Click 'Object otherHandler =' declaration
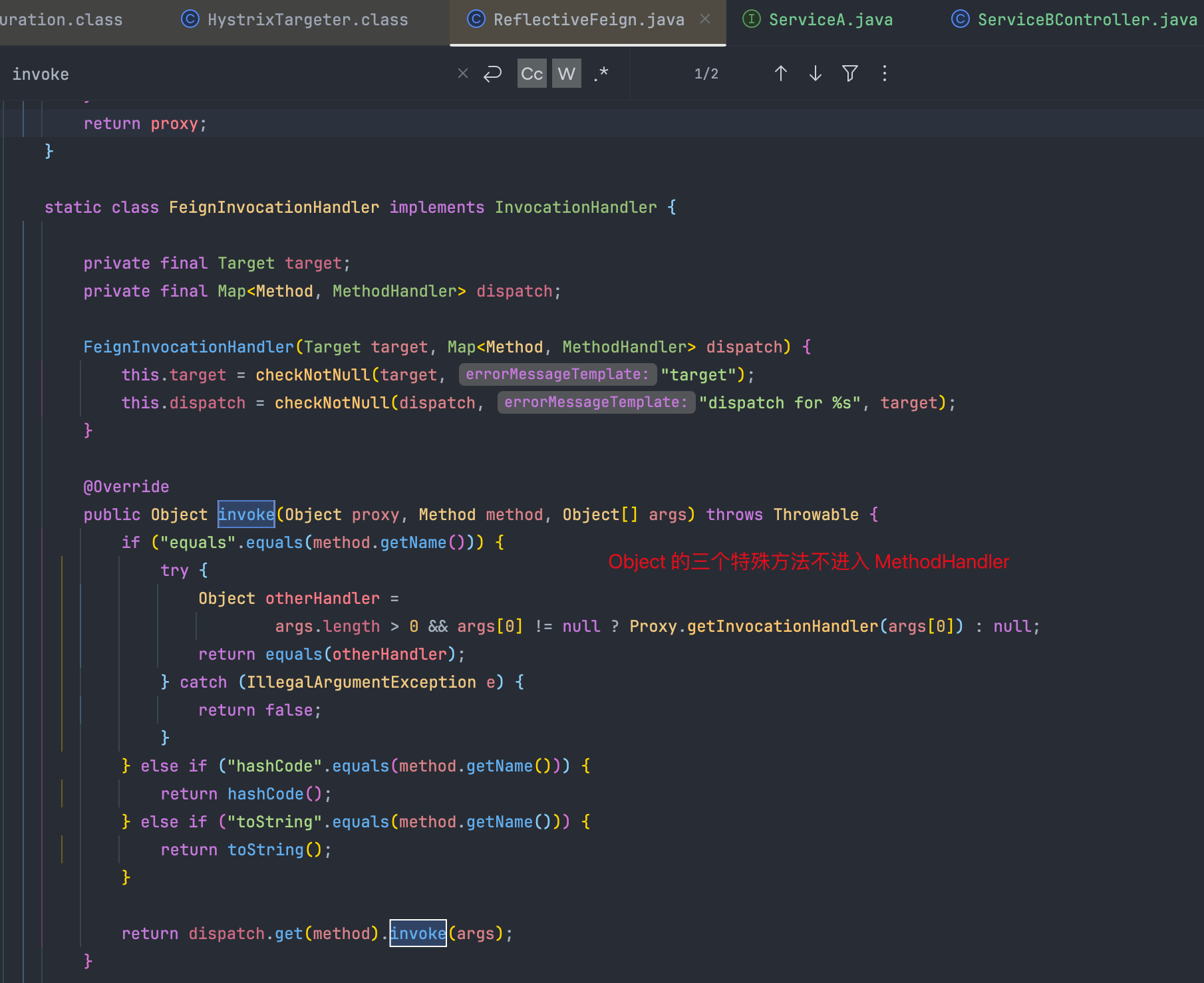This screenshot has width=1204, height=983. click(x=299, y=598)
